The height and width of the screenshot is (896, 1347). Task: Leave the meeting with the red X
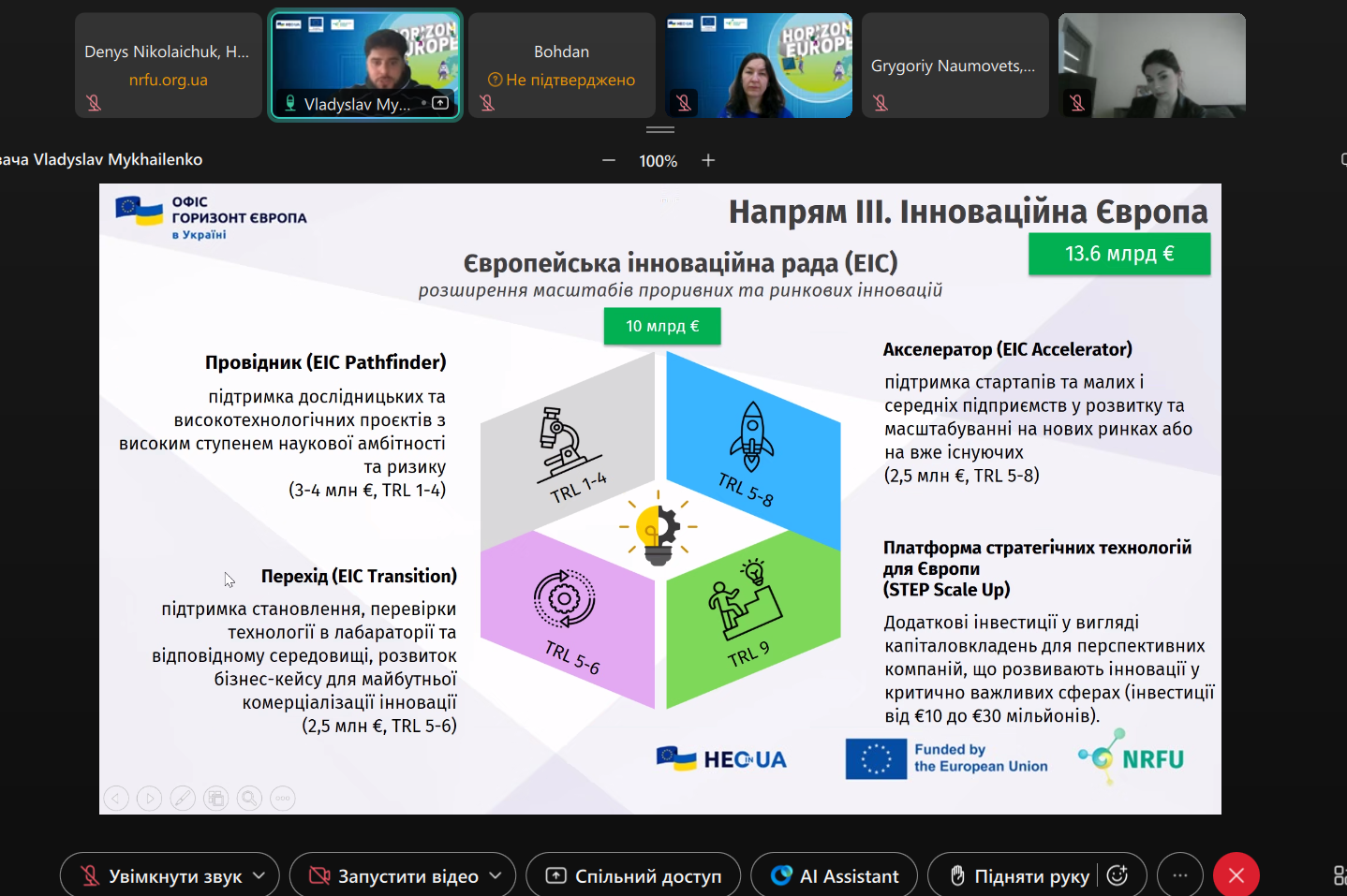point(1236,875)
